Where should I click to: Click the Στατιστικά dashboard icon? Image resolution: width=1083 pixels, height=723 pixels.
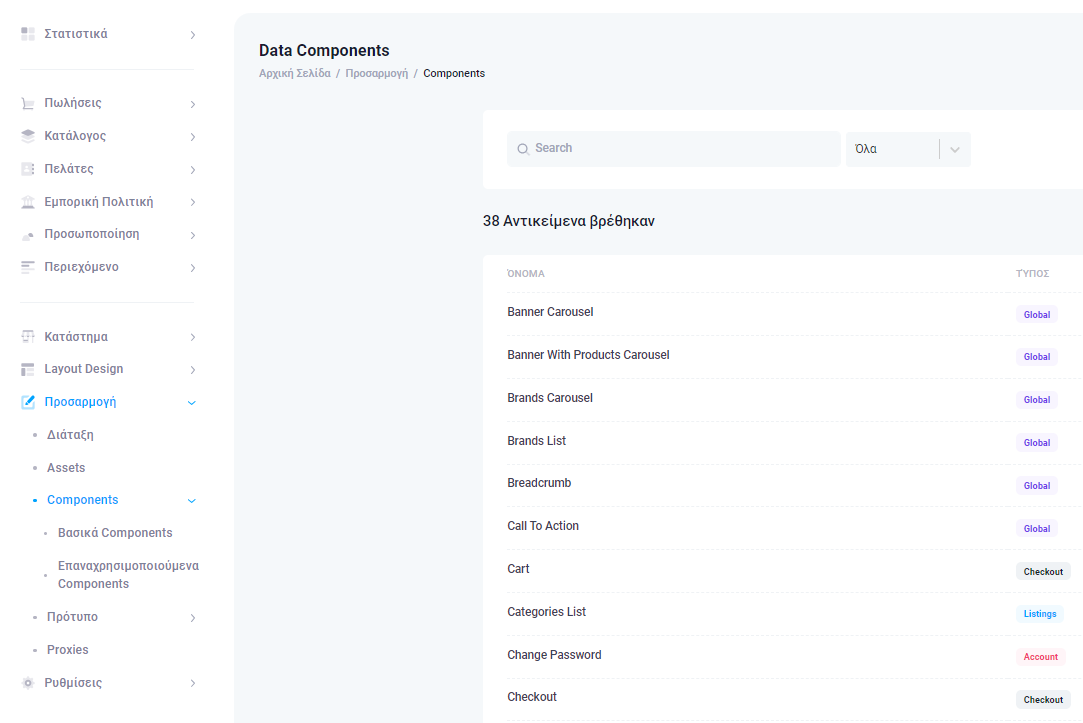point(28,34)
